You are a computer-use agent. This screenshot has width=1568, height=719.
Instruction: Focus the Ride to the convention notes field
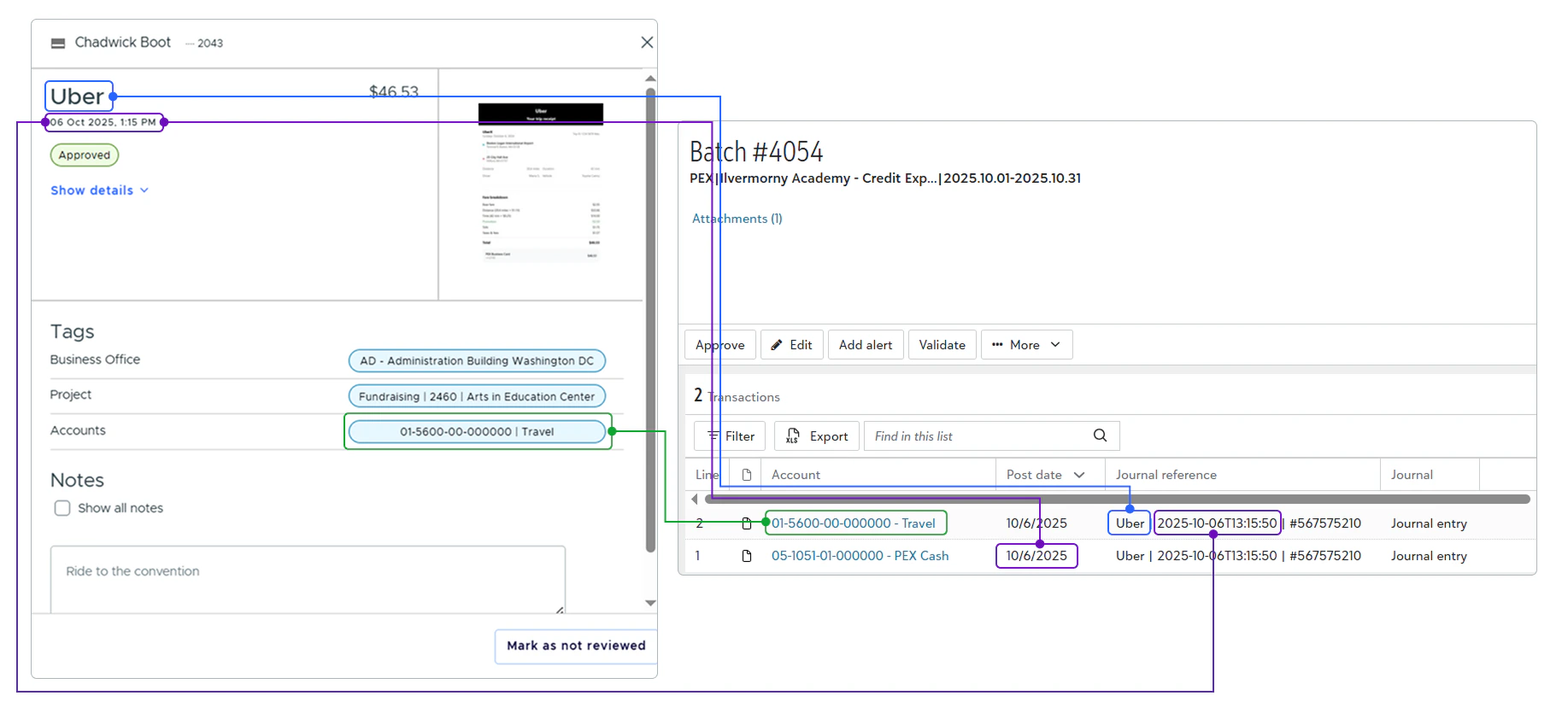point(308,580)
